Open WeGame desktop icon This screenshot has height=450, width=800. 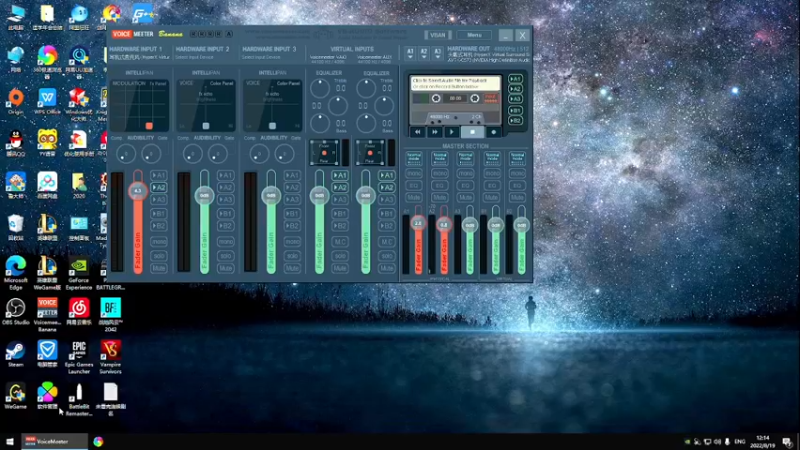tap(16, 396)
